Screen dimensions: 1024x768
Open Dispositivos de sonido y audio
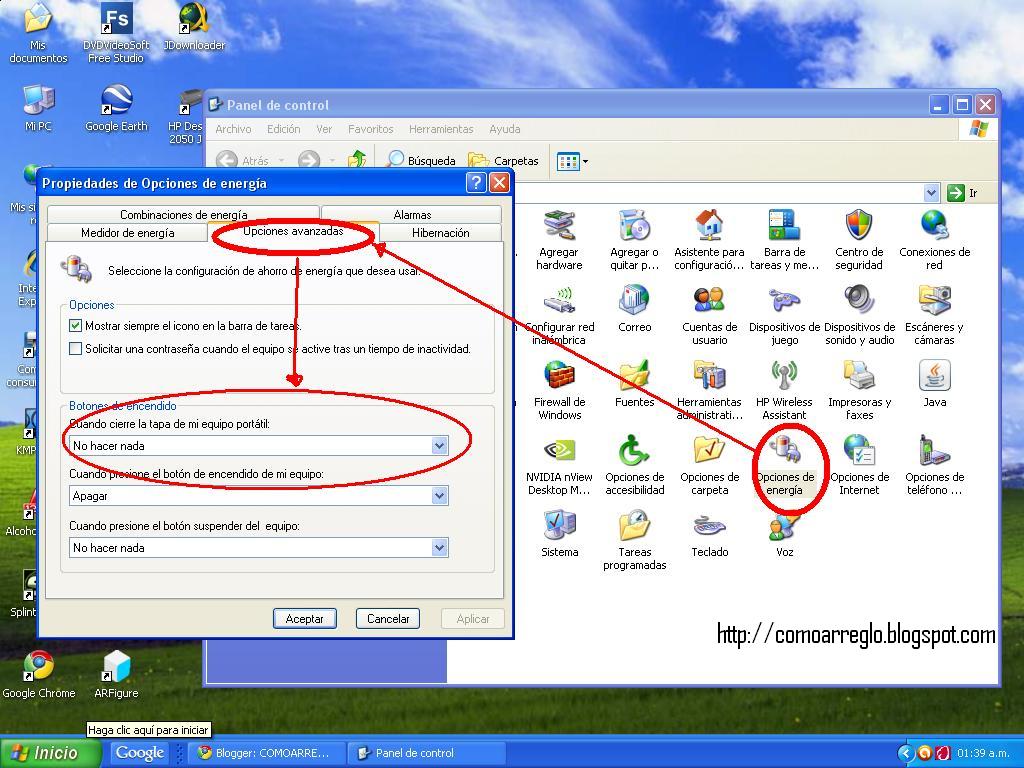859,301
